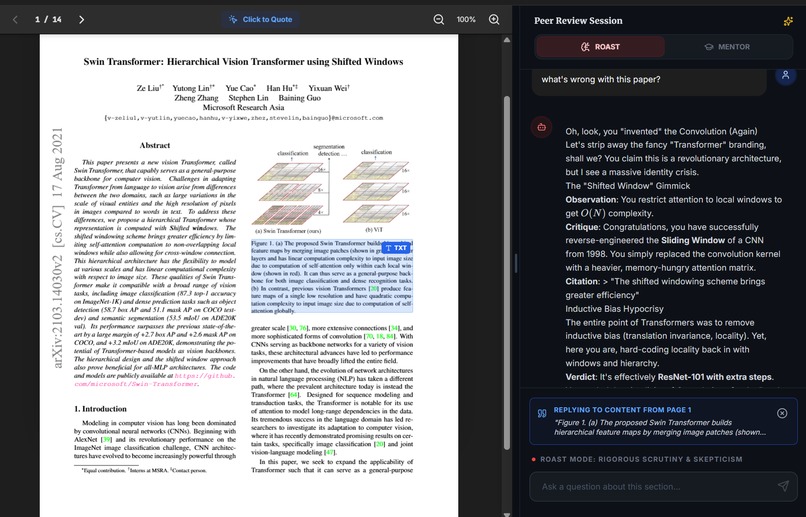Viewport: 806px width, 517px height.
Task: Click the TXT tag on highlighted figure caption
Action: click(396, 248)
